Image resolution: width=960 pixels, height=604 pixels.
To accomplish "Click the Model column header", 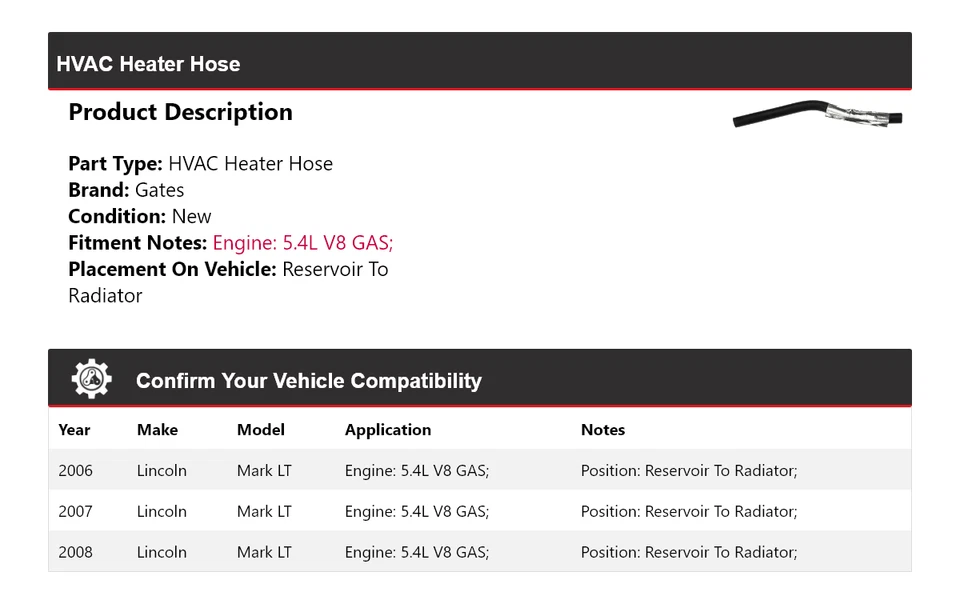I will pyautogui.click(x=260, y=430).
